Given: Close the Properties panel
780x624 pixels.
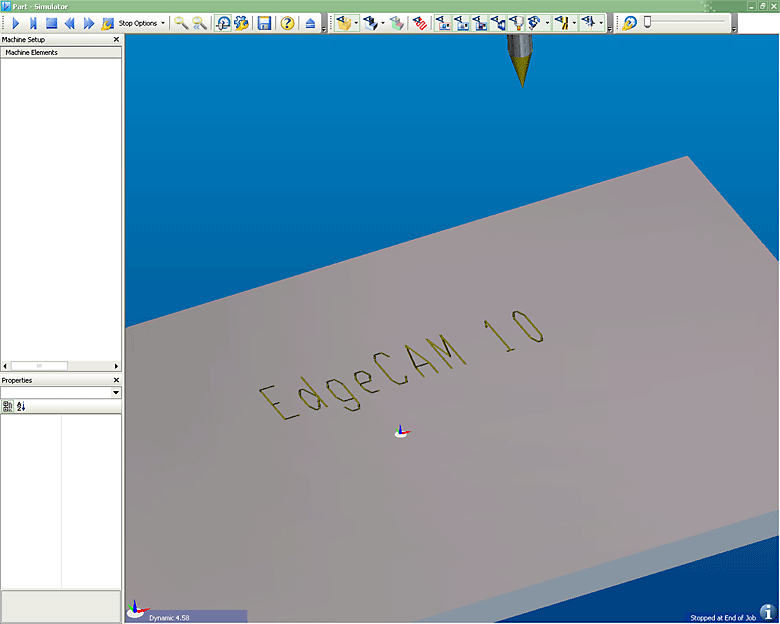Looking at the screenshot, I should (x=116, y=380).
